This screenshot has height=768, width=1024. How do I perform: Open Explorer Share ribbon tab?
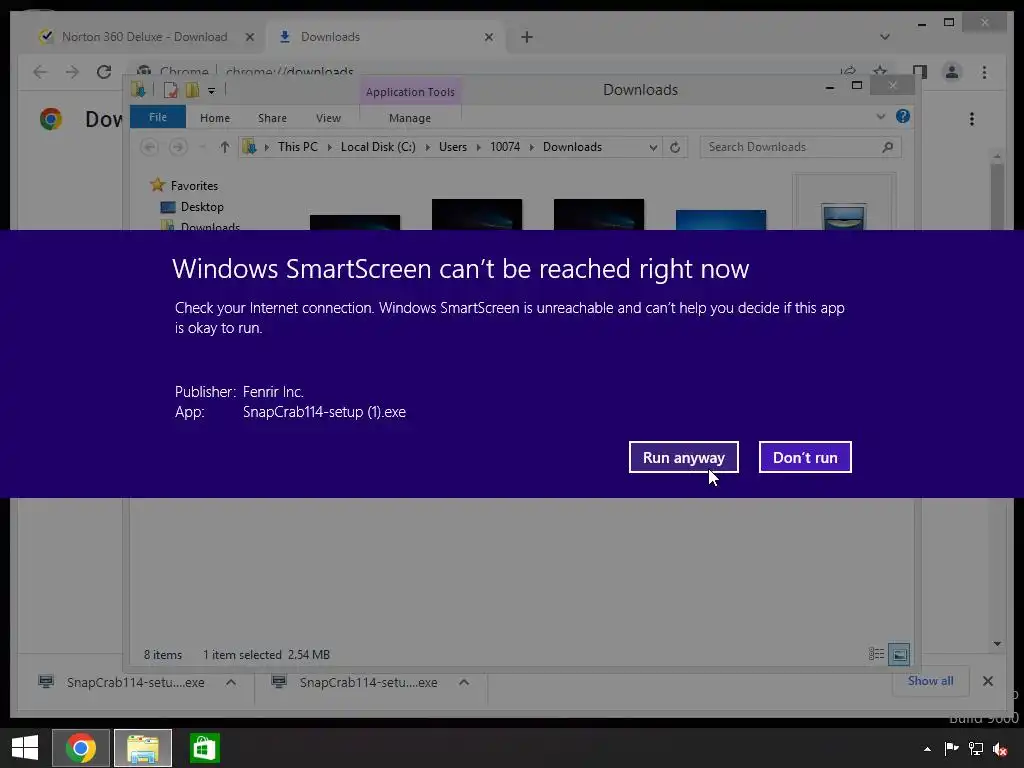click(272, 118)
